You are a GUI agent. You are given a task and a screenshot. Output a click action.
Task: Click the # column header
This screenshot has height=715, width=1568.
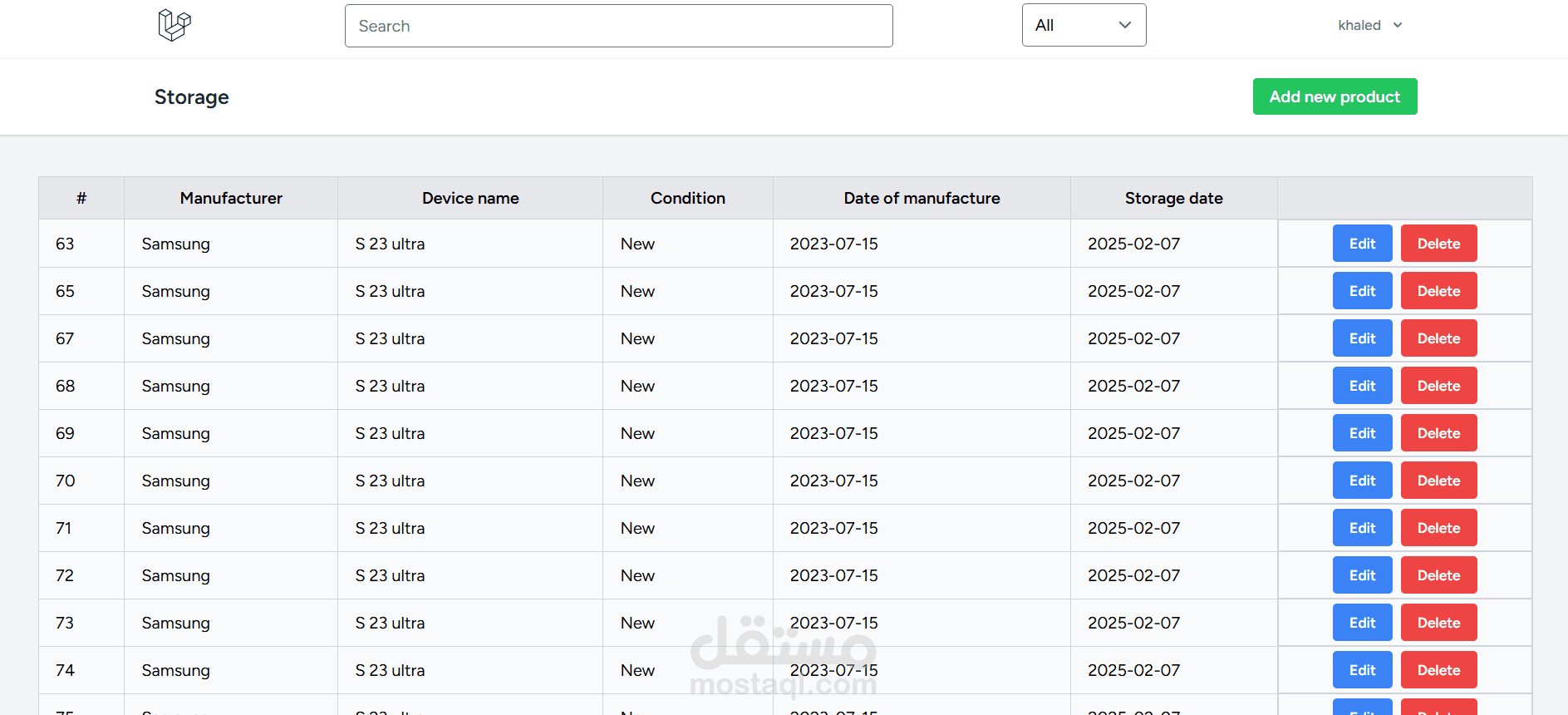click(x=81, y=198)
